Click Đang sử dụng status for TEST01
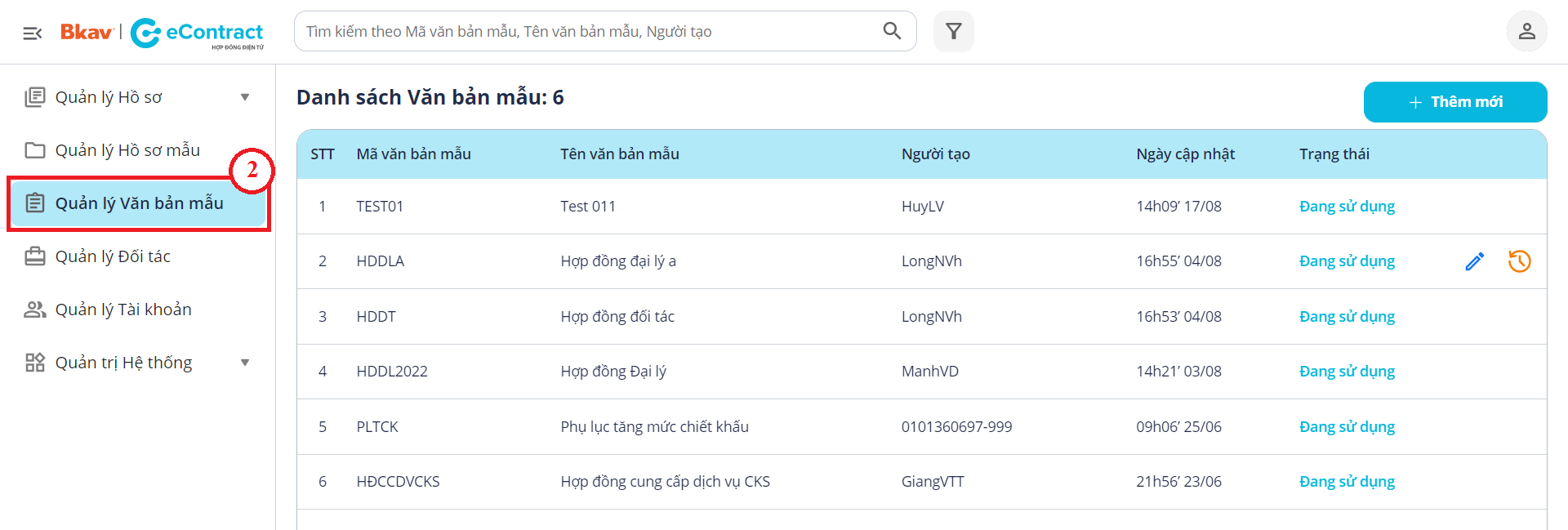Screen dimensions: 1568x530 (1347, 207)
